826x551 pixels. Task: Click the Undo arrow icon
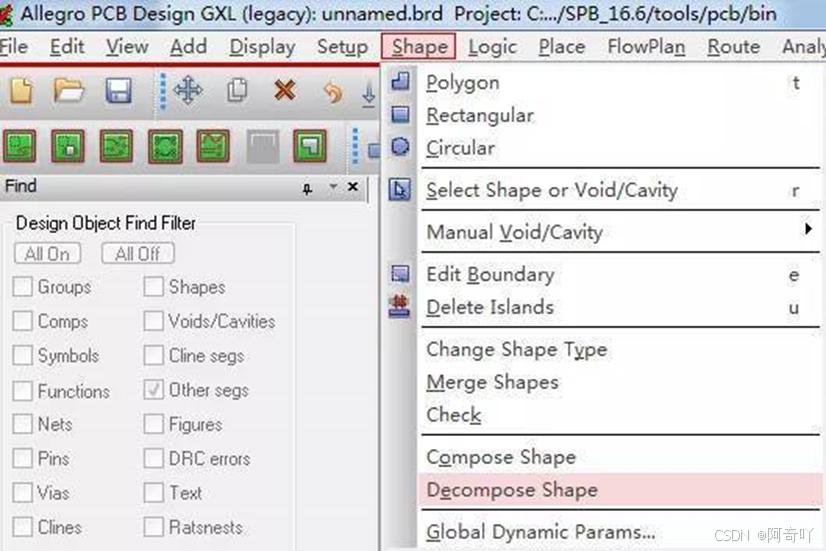point(332,92)
